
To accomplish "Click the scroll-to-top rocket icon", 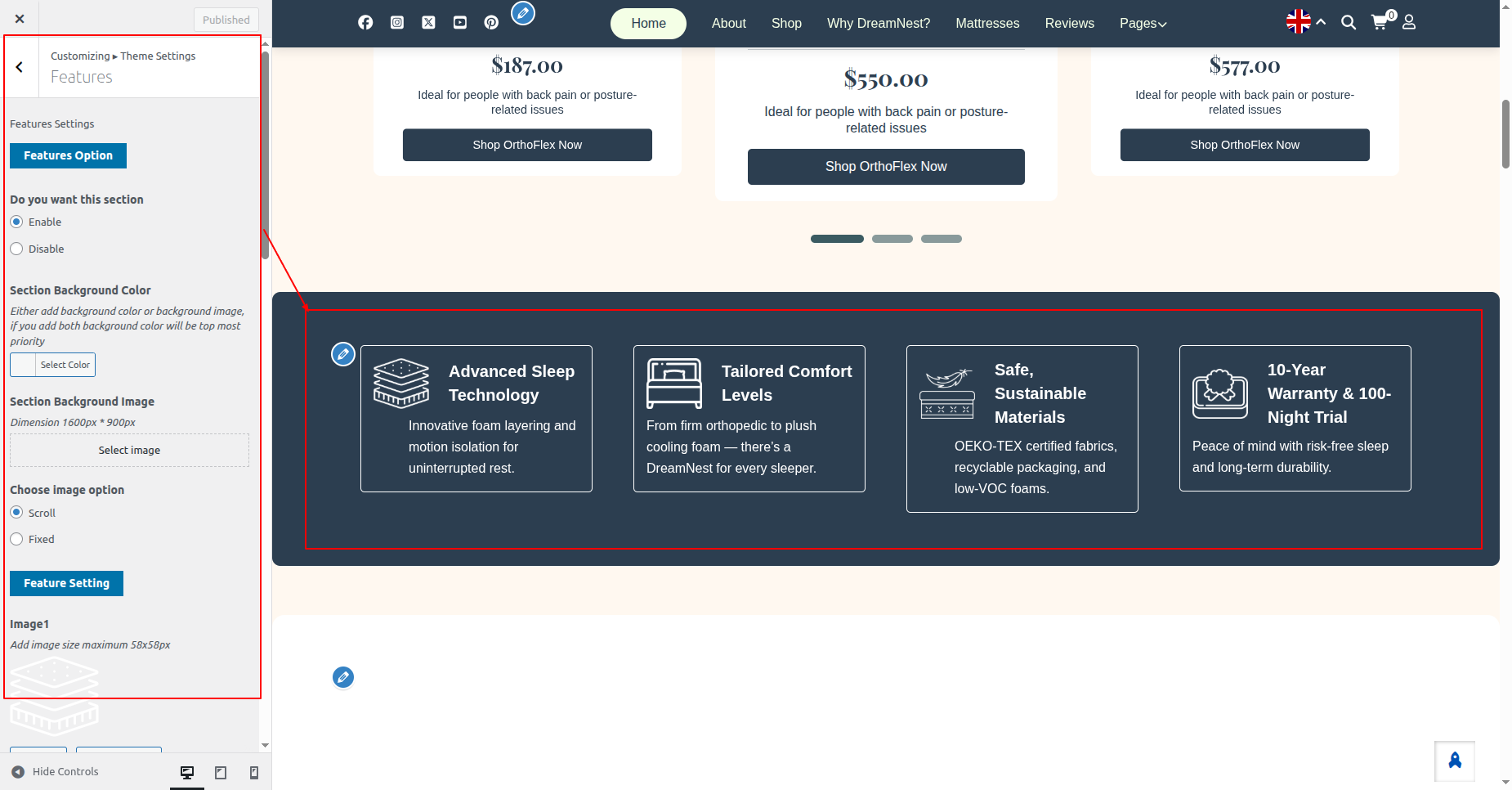I will point(1455,761).
